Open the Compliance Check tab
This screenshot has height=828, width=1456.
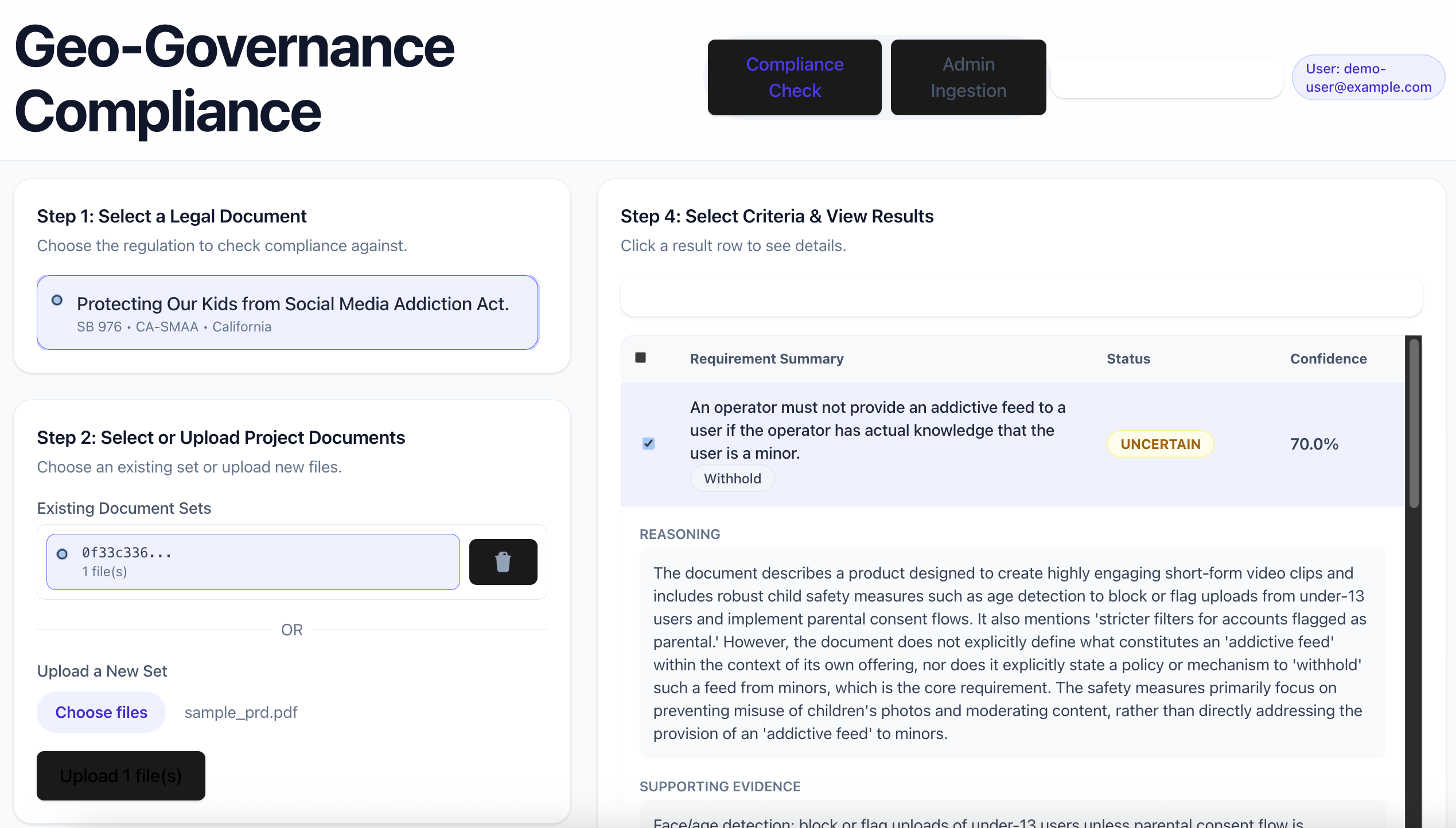click(x=794, y=77)
